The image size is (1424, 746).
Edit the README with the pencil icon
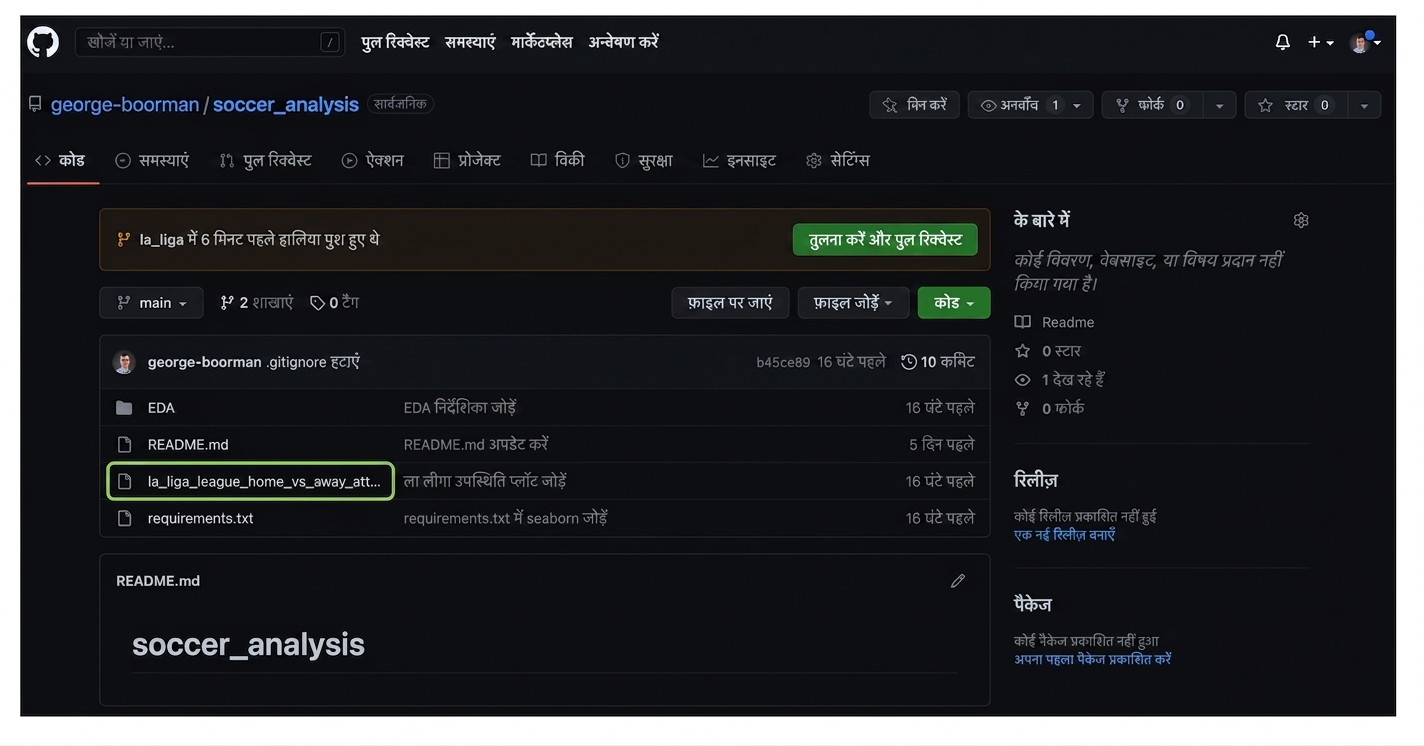(x=958, y=581)
